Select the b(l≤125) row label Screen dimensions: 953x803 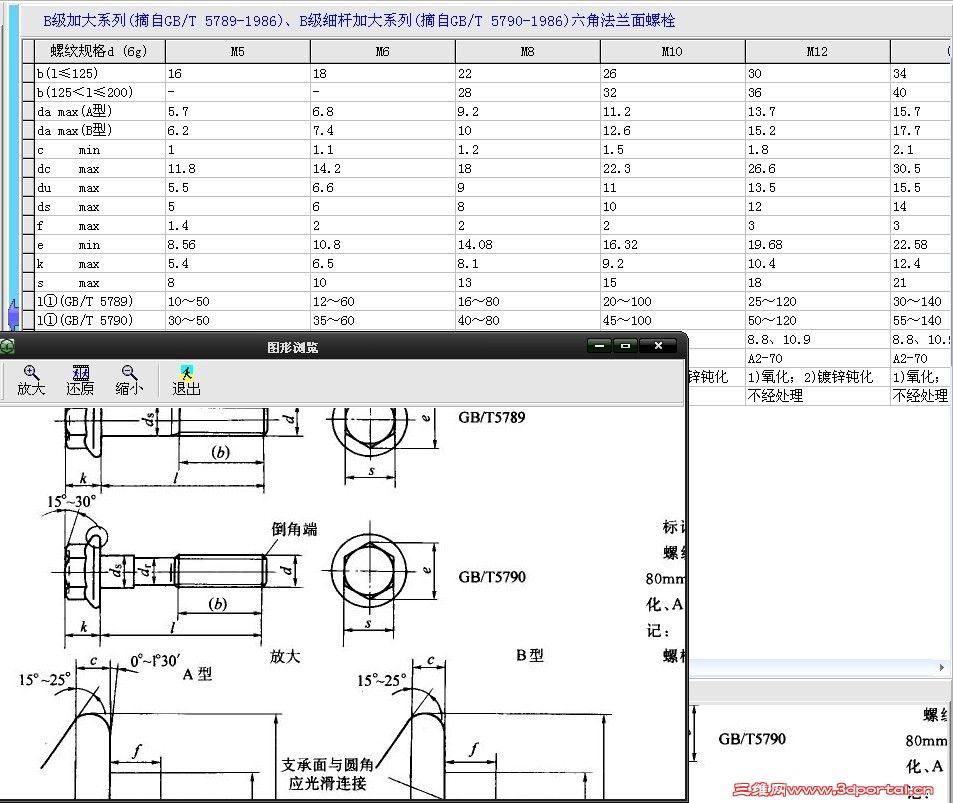pyautogui.click(x=100, y=74)
